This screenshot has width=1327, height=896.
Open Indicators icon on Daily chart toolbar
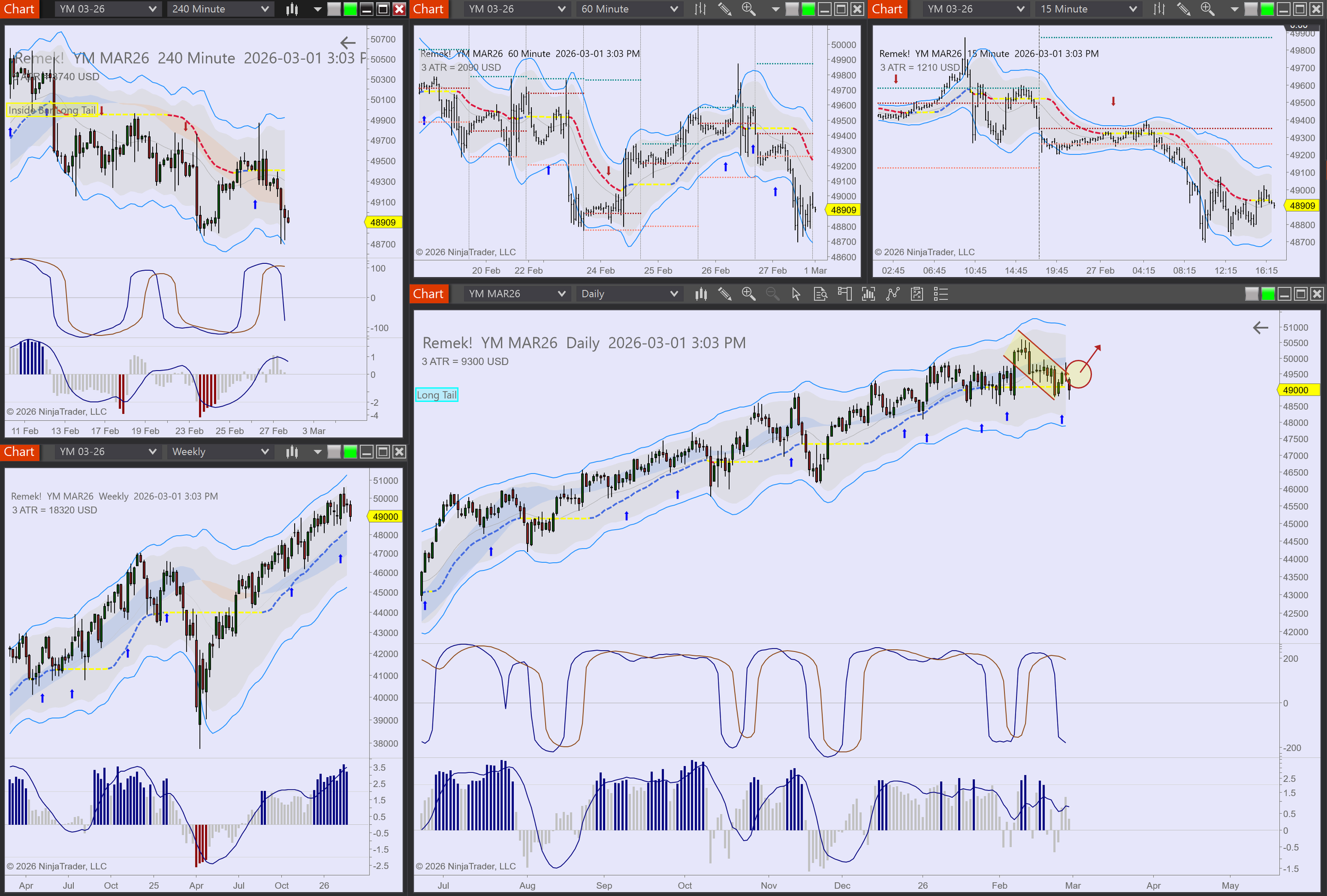pyautogui.click(x=868, y=294)
